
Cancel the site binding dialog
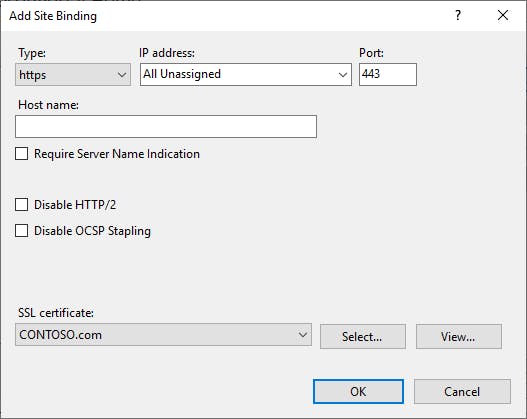(462, 391)
